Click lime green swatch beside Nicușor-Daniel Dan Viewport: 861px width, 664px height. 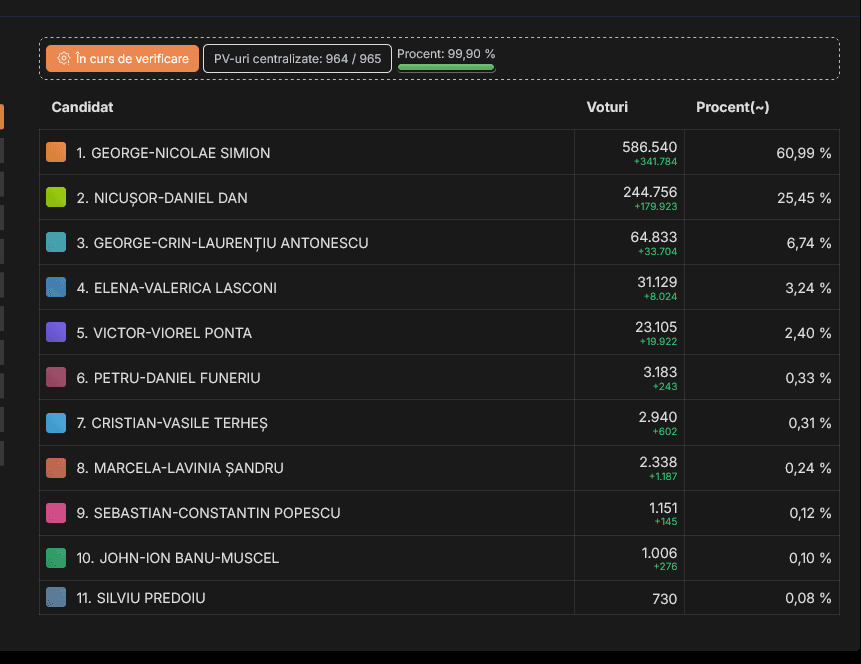click(x=56, y=197)
